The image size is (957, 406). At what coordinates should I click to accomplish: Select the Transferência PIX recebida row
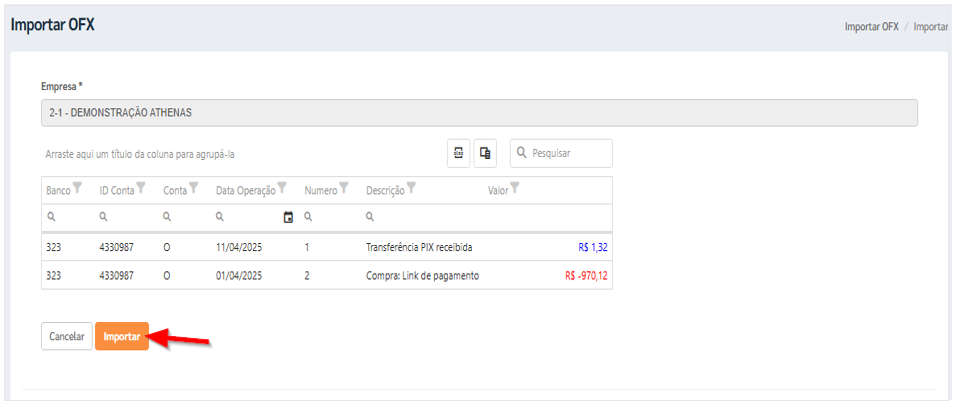pos(327,247)
